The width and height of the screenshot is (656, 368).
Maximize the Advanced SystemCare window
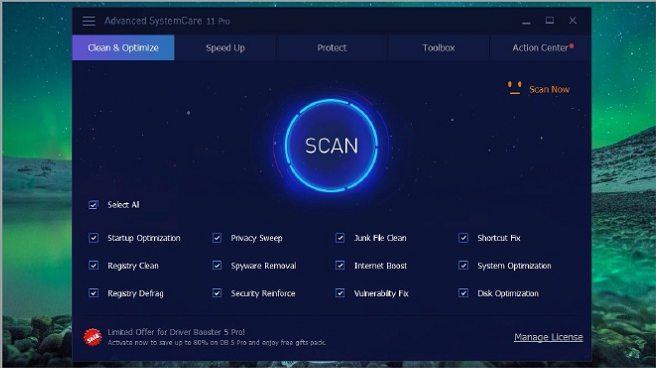point(550,20)
